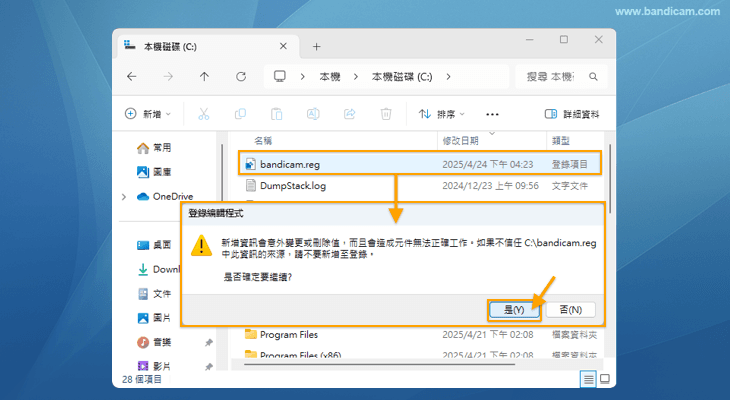Click the 本機磁碟 (C:) breadcrumb

[402, 76]
